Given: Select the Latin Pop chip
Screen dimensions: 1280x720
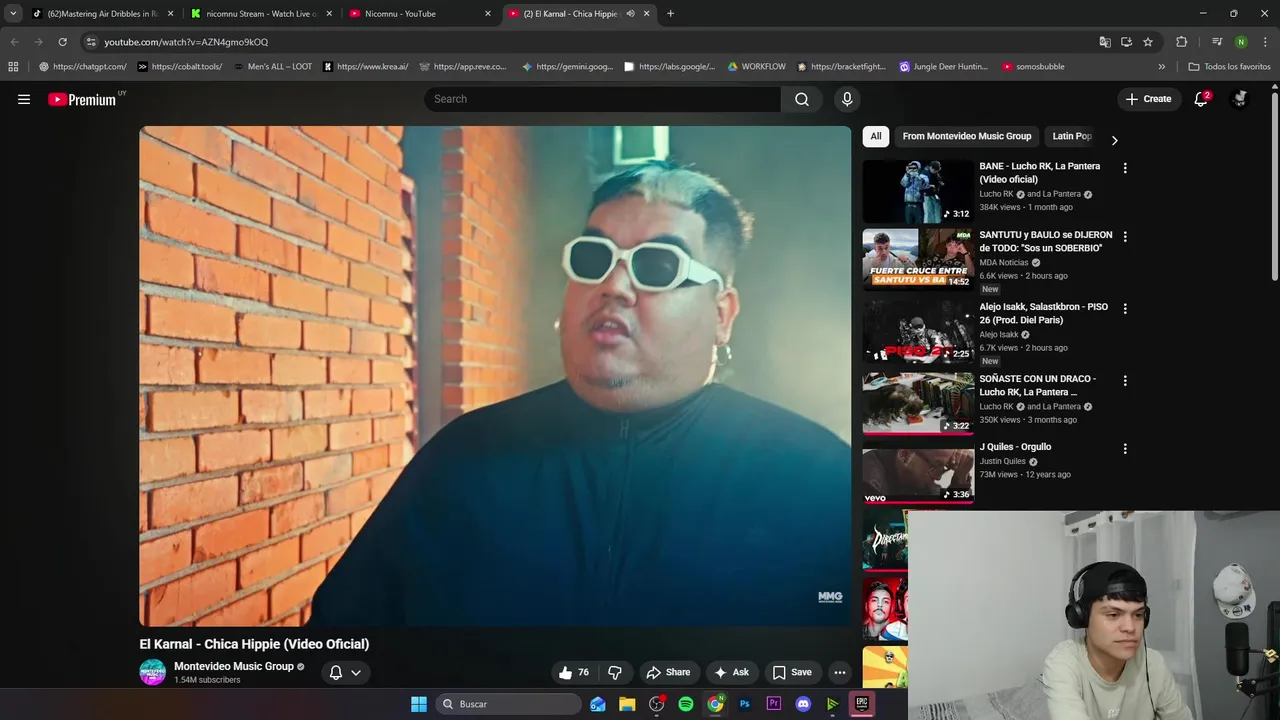Looking at the screenshot, I should tap(1072, 136).
